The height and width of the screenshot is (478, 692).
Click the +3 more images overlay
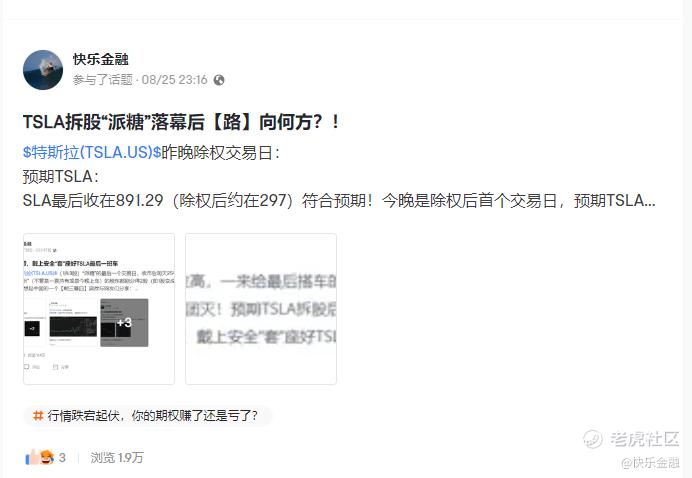(x=124, y=323)
